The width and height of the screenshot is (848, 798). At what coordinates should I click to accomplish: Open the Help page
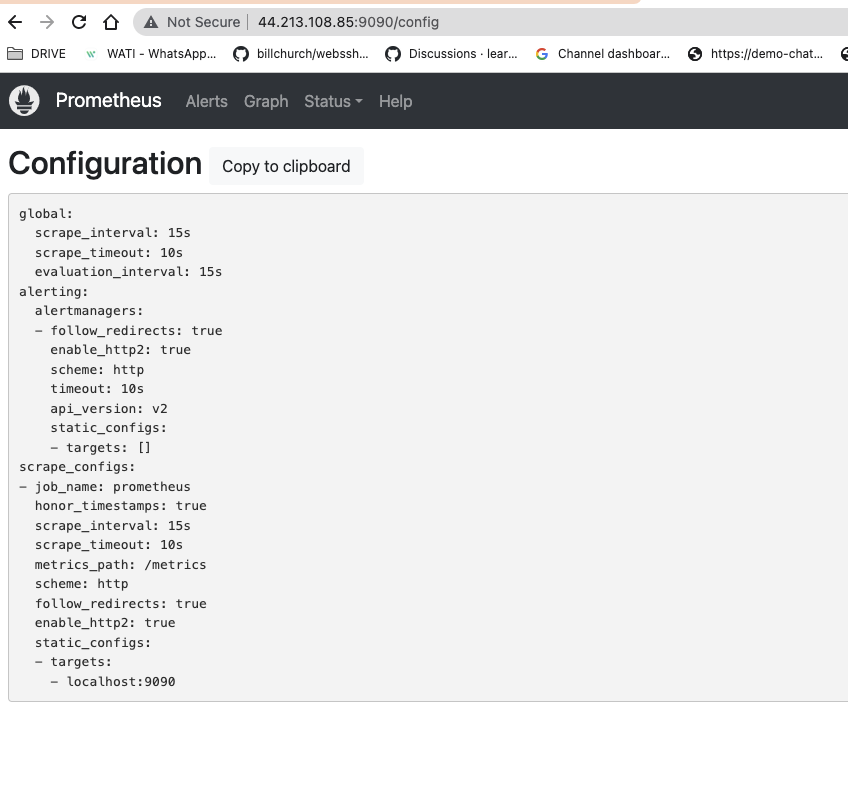pos(395,101)
